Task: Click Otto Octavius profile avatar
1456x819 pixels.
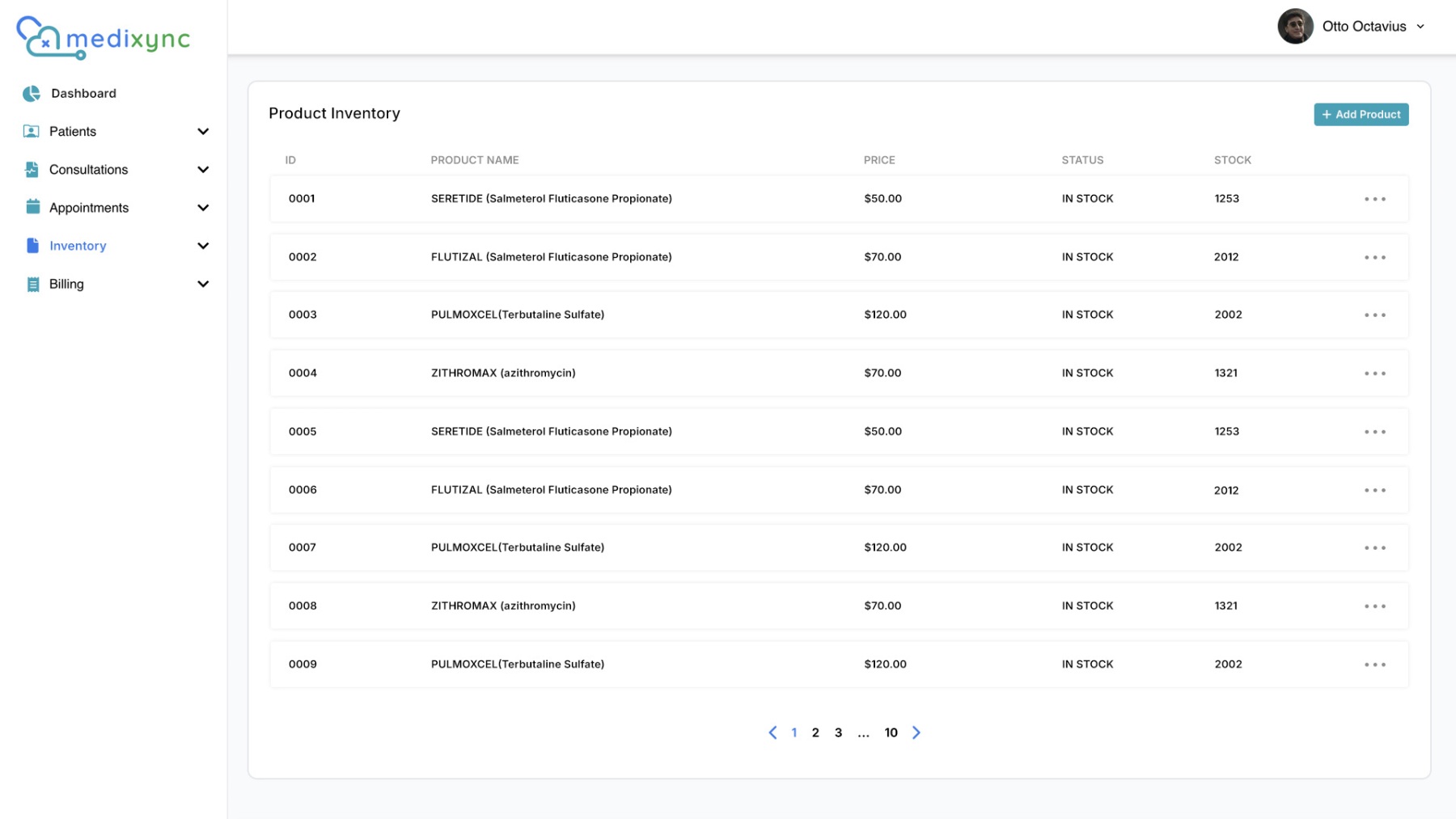Action: [x=1295, y=27]
